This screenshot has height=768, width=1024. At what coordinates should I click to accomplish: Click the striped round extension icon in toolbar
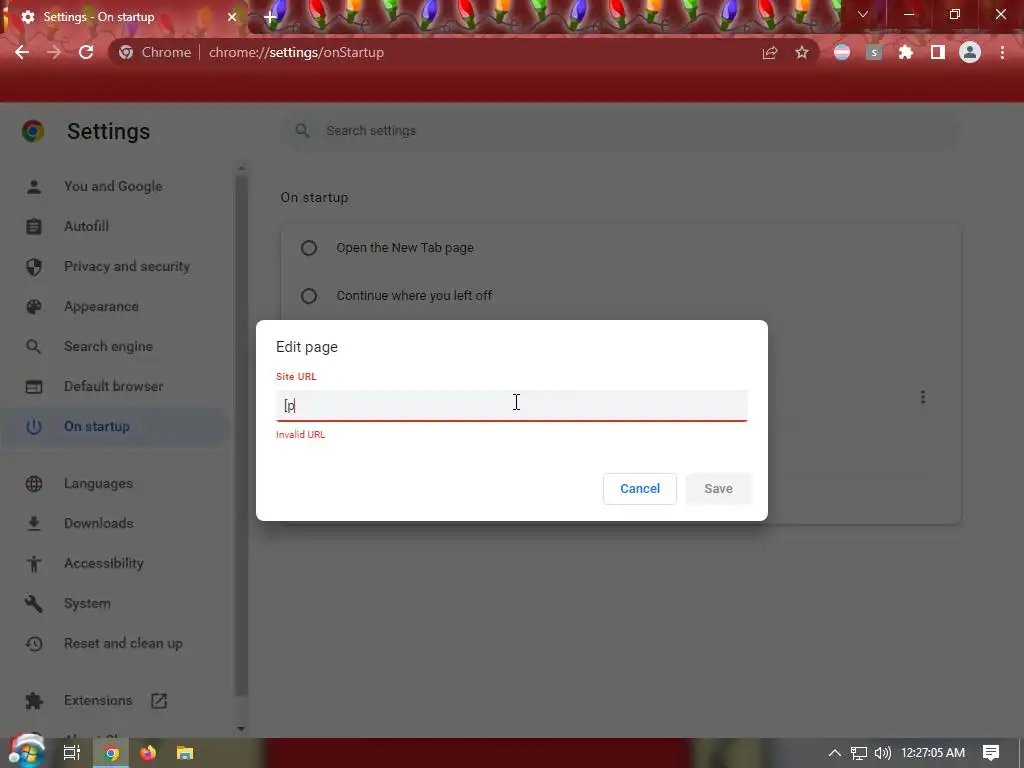pos(842,52)
